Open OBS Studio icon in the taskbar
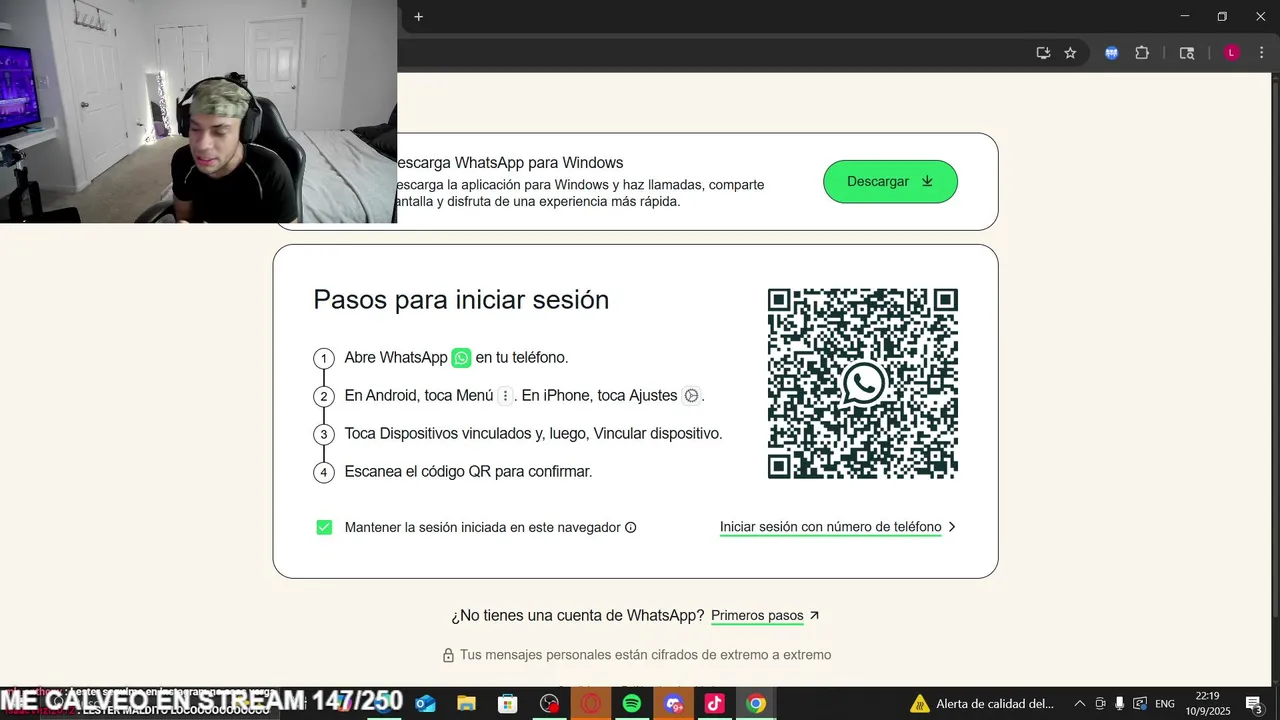The image size is (1280, 720). (x=549, y=704)
